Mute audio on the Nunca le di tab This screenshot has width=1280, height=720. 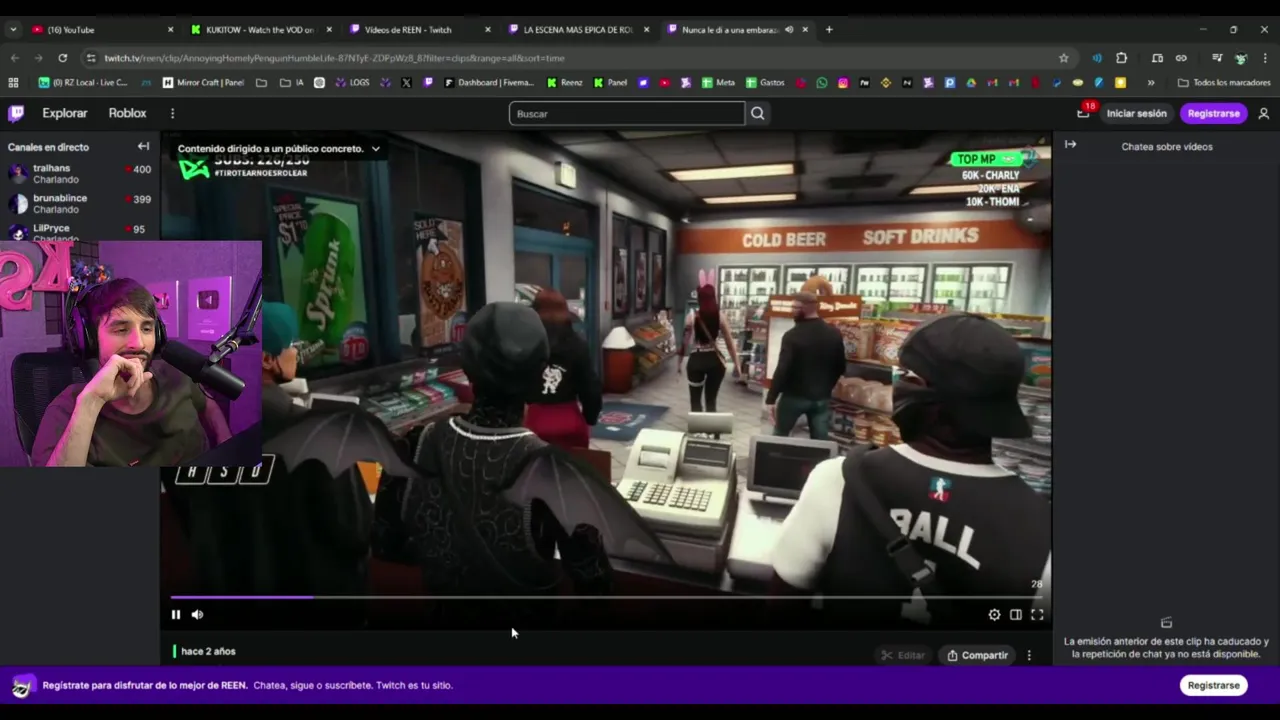[x=789, y=29]
